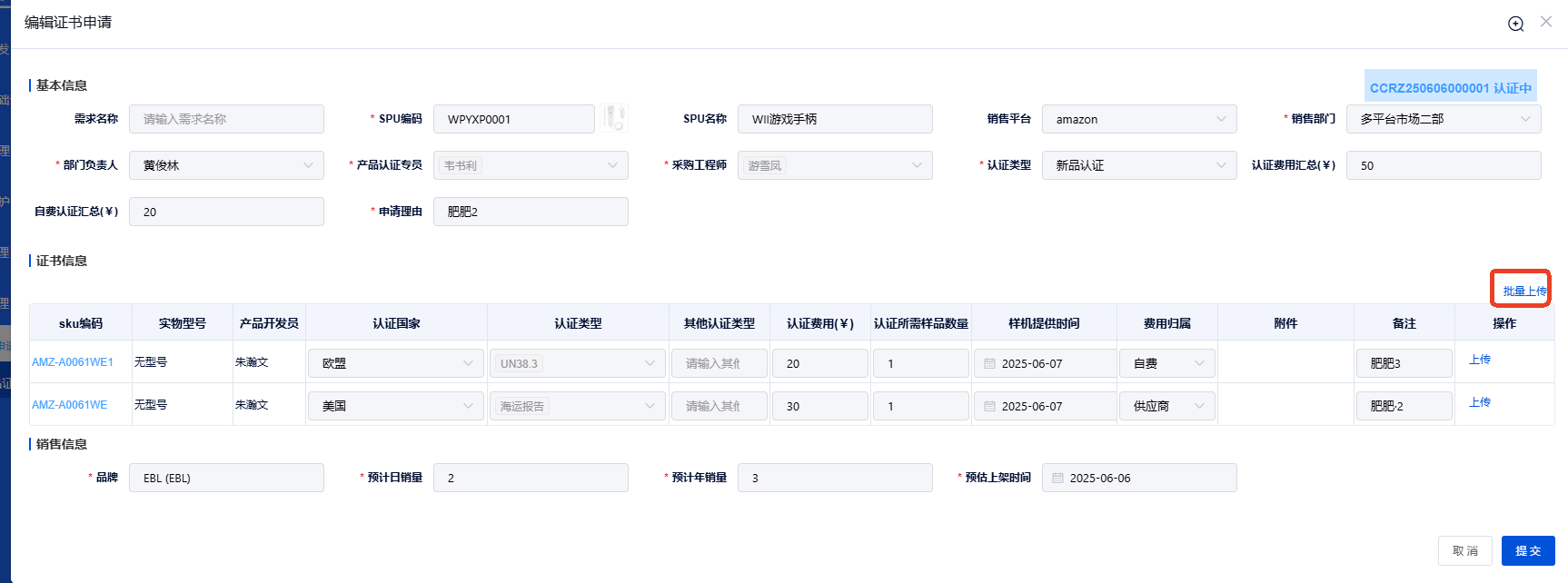Click the 申请理由 text field
Screen dimensions: 1568x583
point(531,212)
